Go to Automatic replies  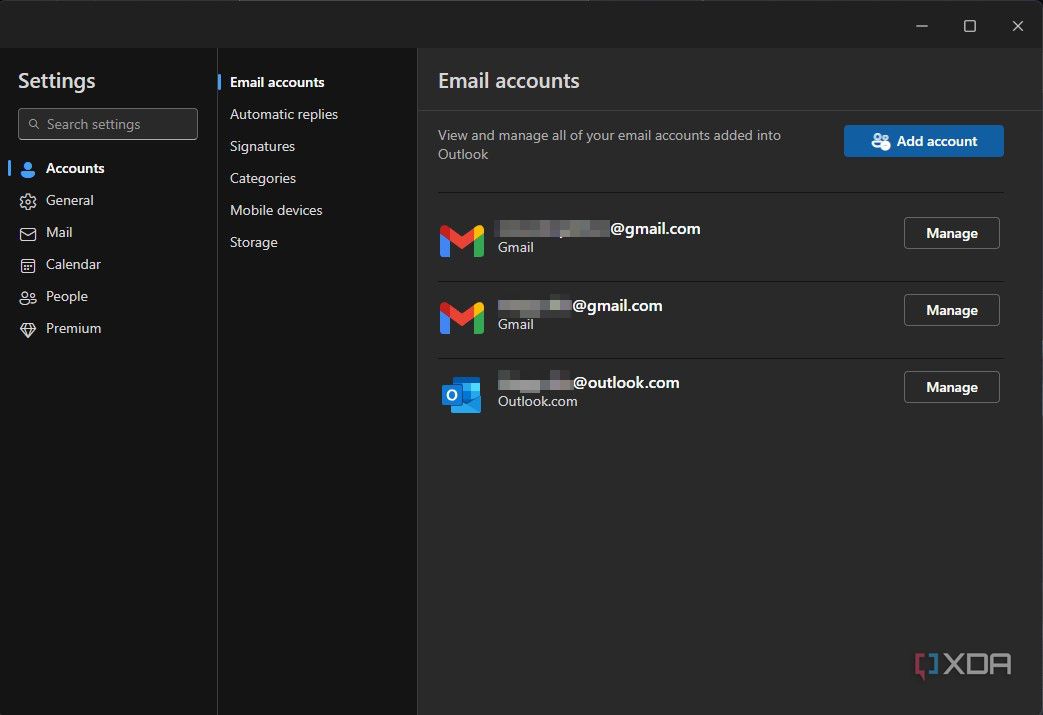tap(283, 114)
